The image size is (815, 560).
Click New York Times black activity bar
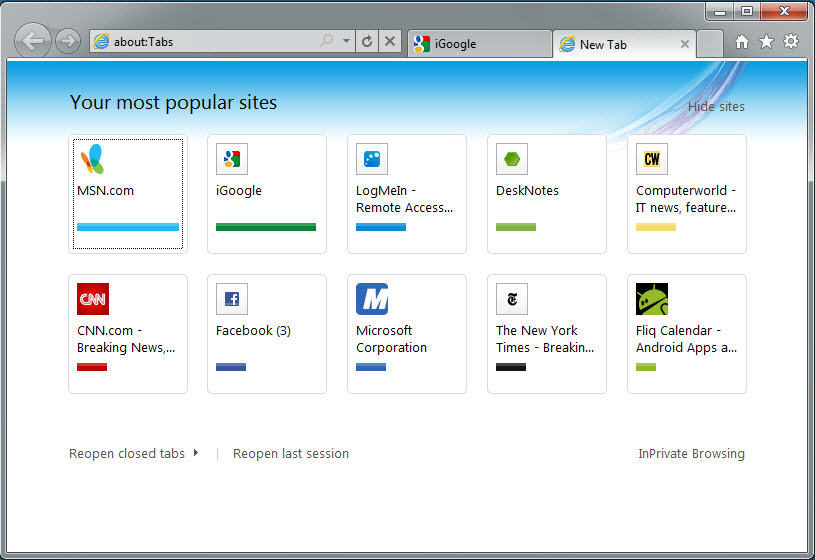pyautogui.click(x=511, y=367)
